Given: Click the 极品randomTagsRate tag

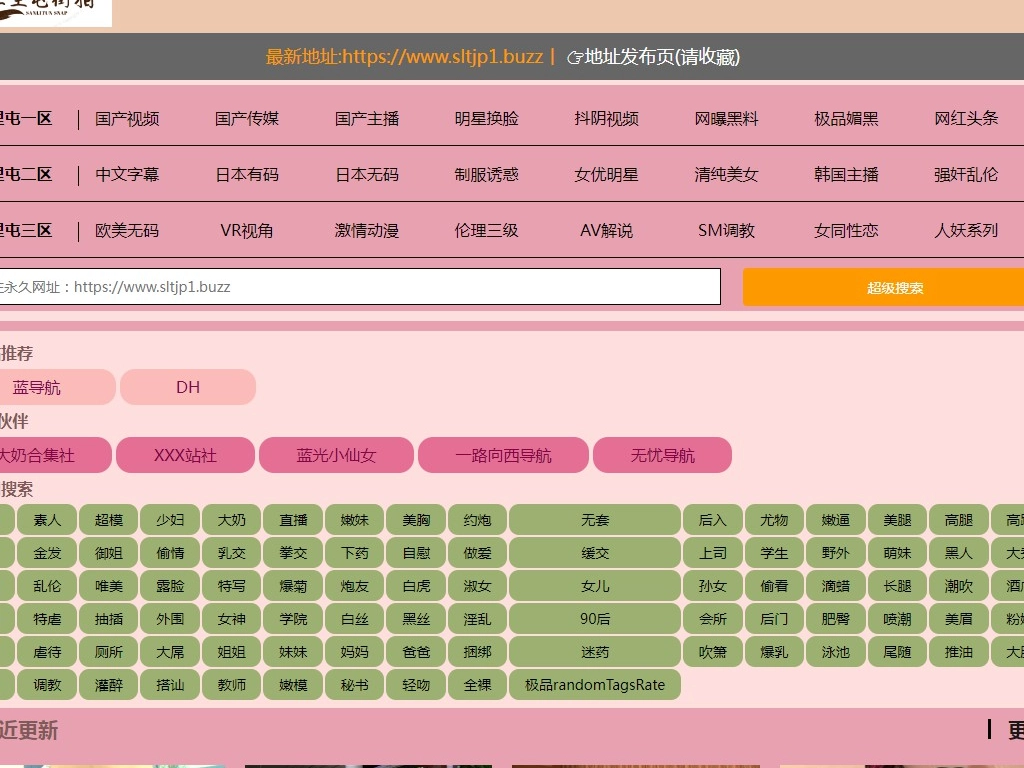Looking at the screenshot, I should 595,685.
